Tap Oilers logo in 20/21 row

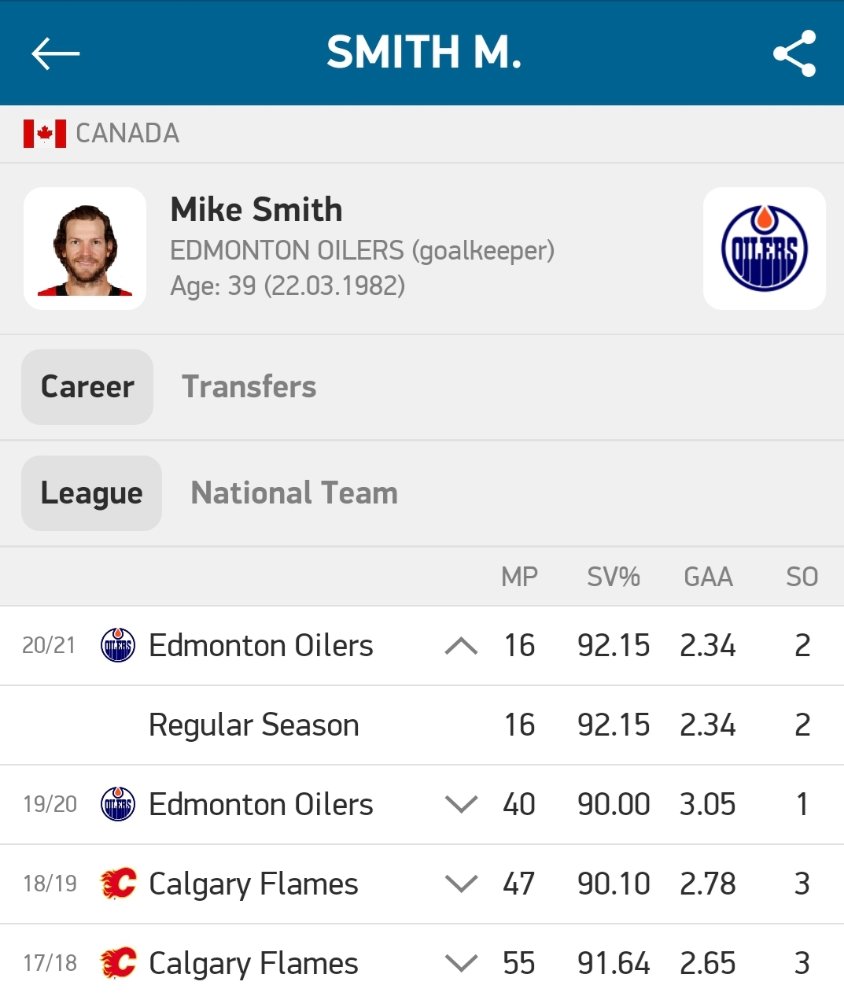click(118, 645)
